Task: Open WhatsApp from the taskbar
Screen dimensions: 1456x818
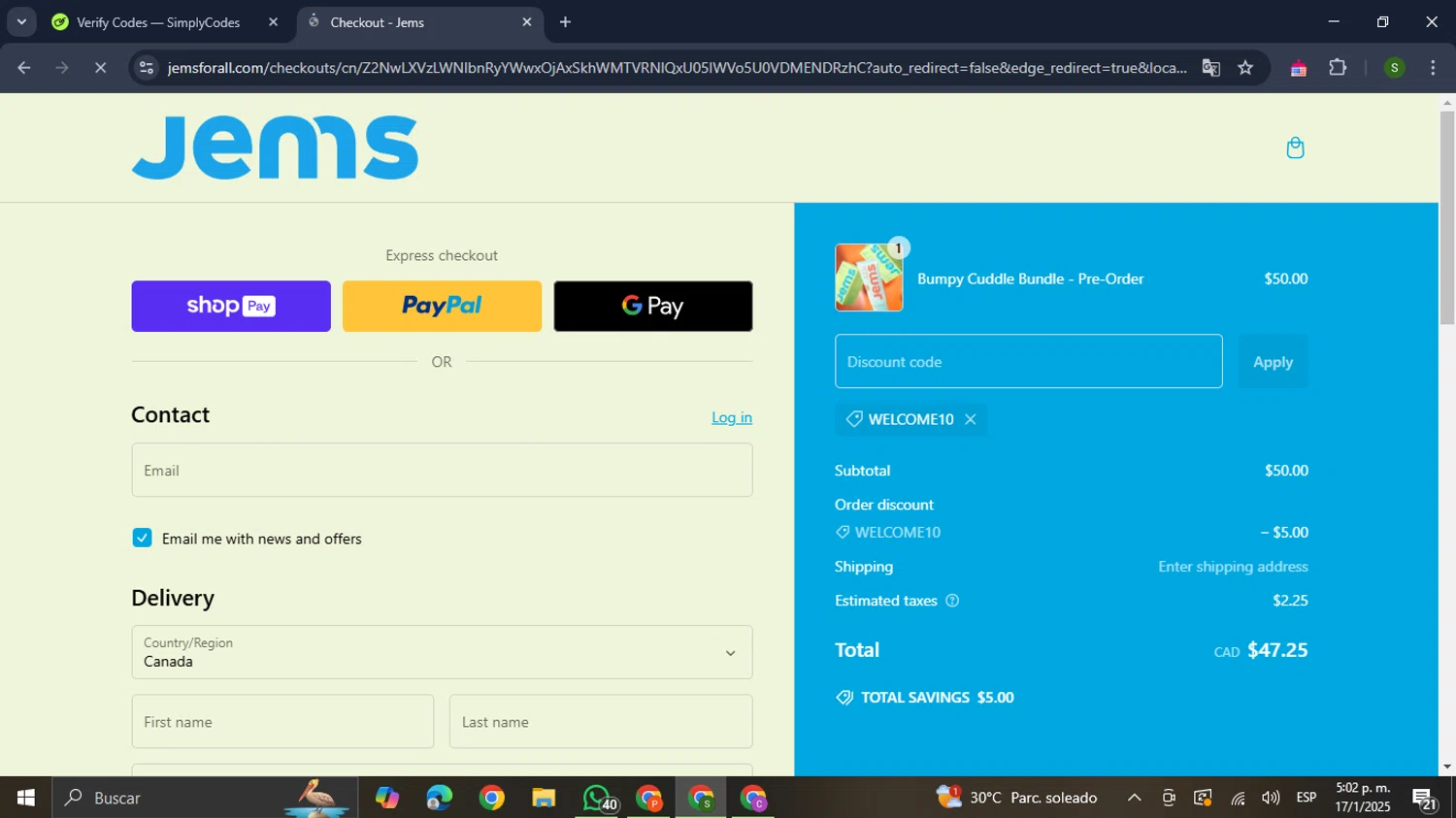Action: click(x=597, y=798)
